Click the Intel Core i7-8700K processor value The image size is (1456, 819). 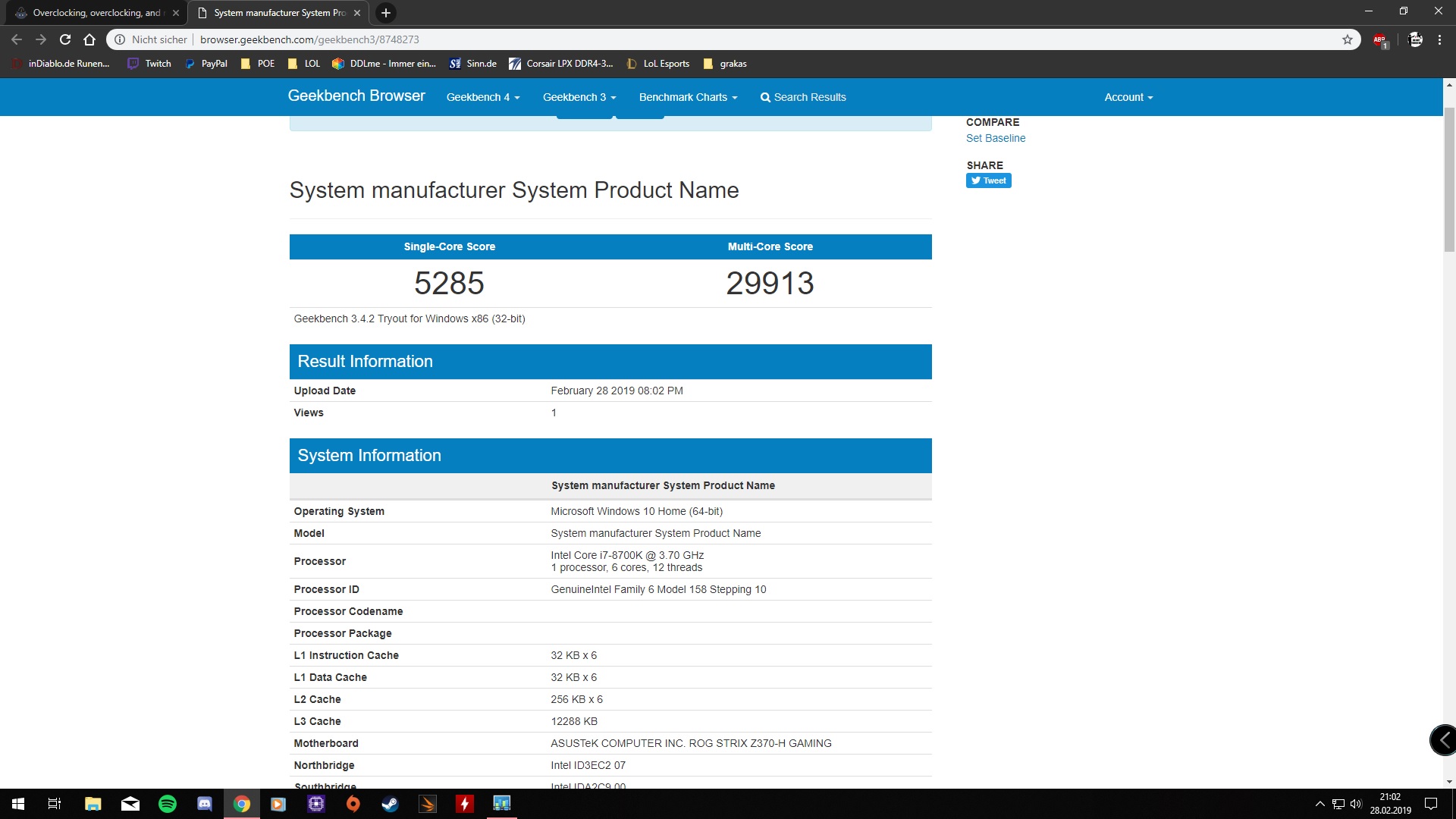click(x=627, y=555)
